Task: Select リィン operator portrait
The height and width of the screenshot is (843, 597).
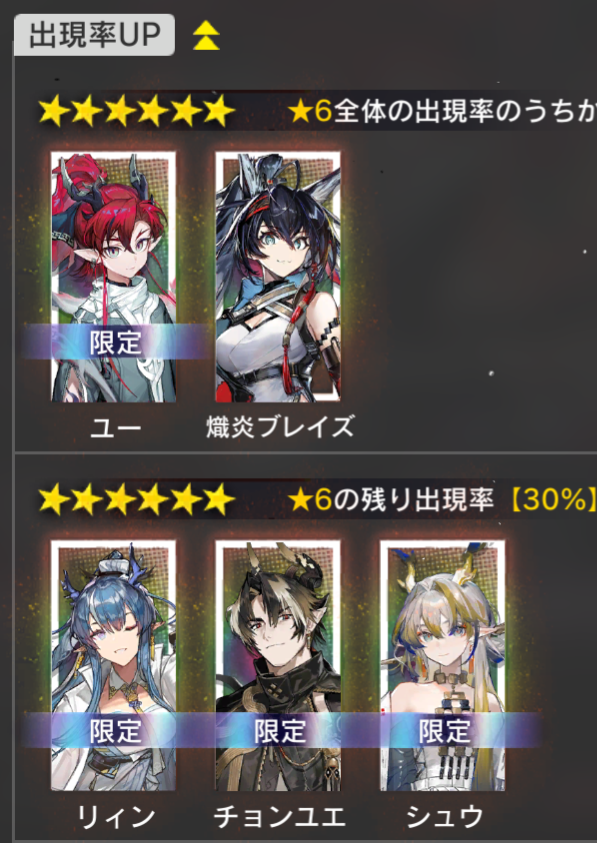Action: click(x=113, y=666)
